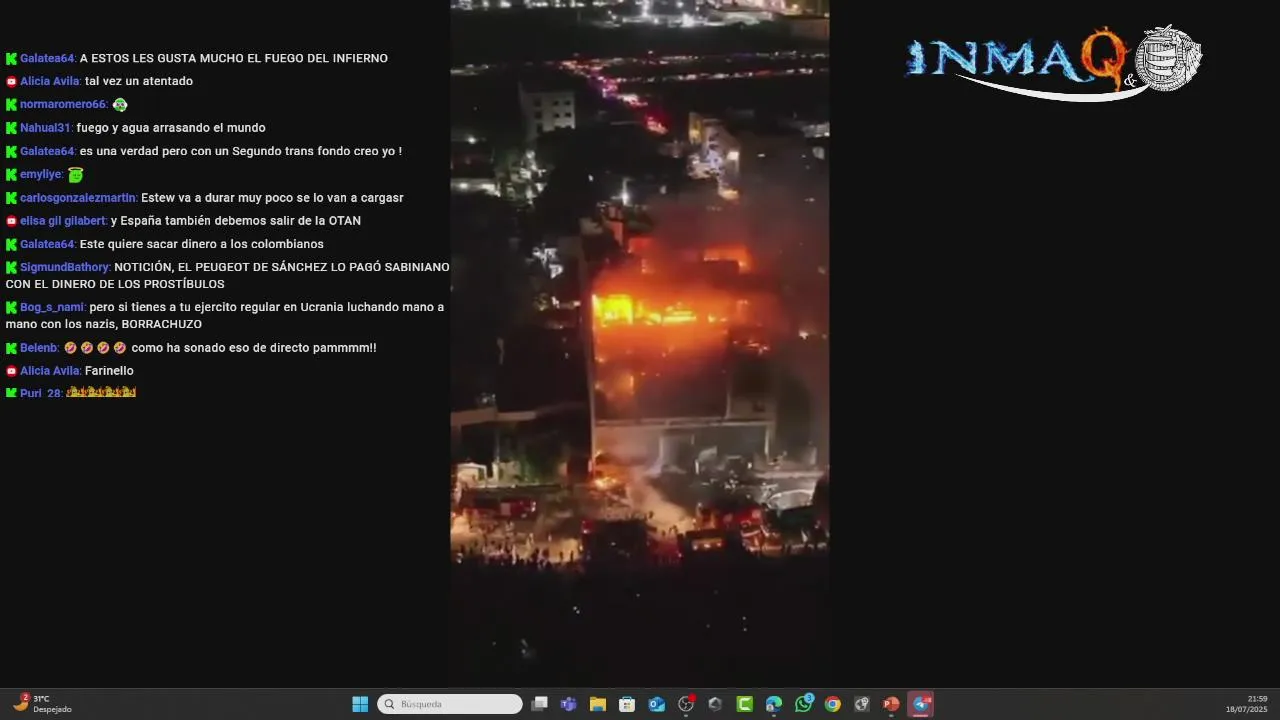This screenshot has height=720, width=1280.
Task: Open the Camtasia green taskbar icon
Action: tap(744, 704)
